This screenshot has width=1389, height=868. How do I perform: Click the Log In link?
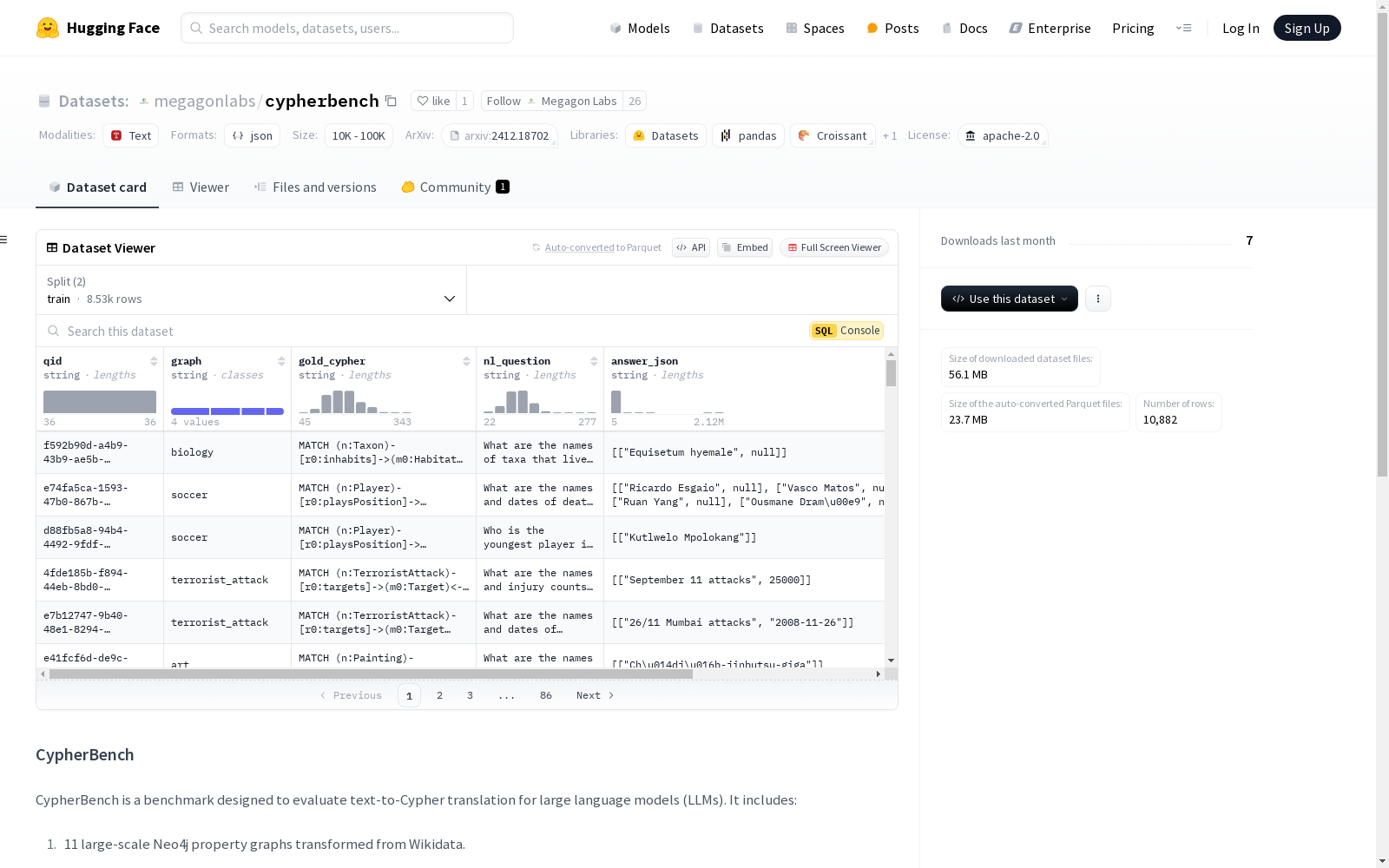[x=1241, y=28]
